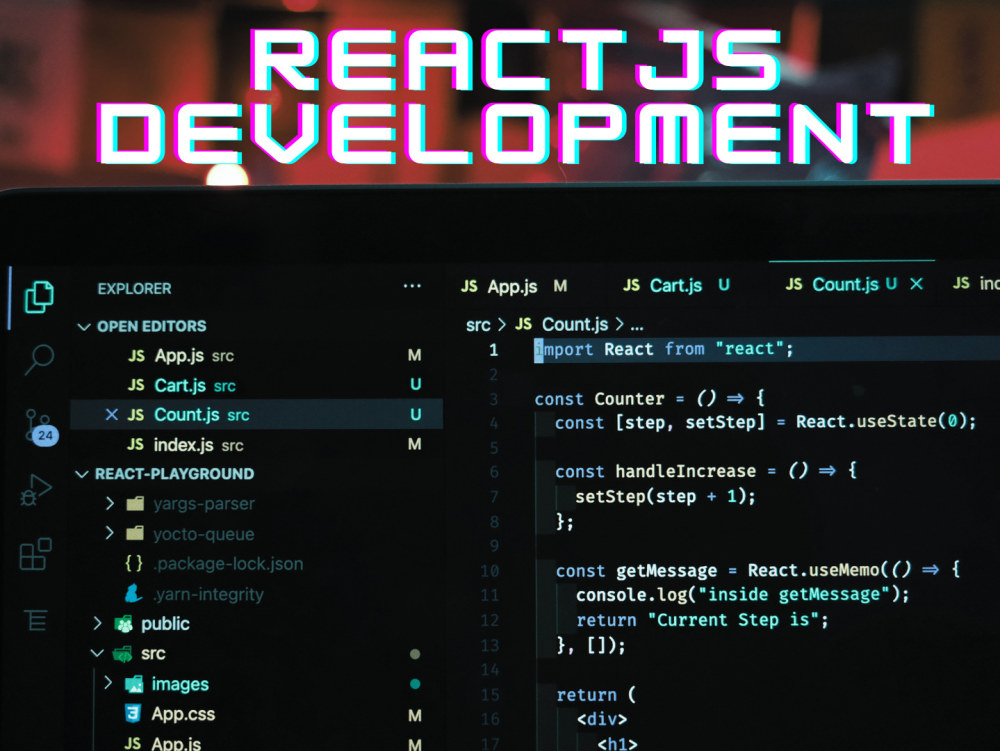Open the Extensions view
Image resolution: width=1000 pixels, height=751 pixels.
(x=36, y=553)
